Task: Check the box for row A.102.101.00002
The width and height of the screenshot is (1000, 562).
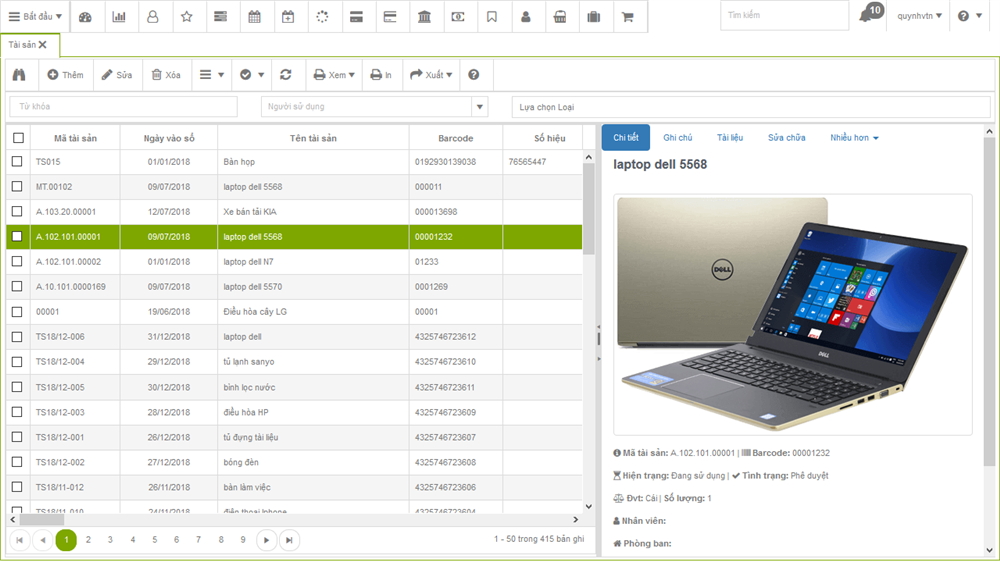Action: click(17, 261)
